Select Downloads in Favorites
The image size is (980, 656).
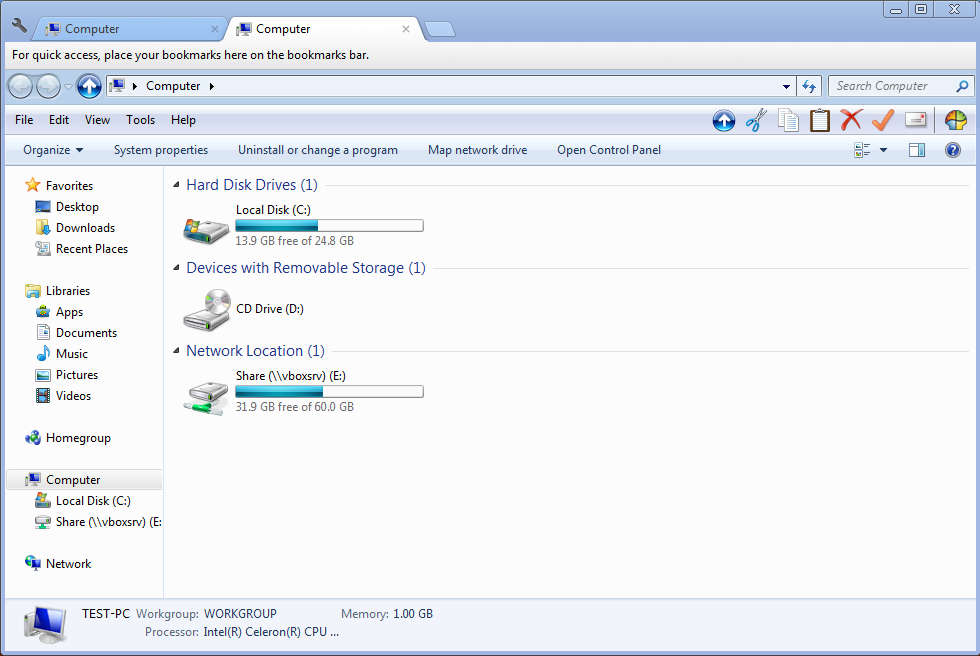coord(85,227)
